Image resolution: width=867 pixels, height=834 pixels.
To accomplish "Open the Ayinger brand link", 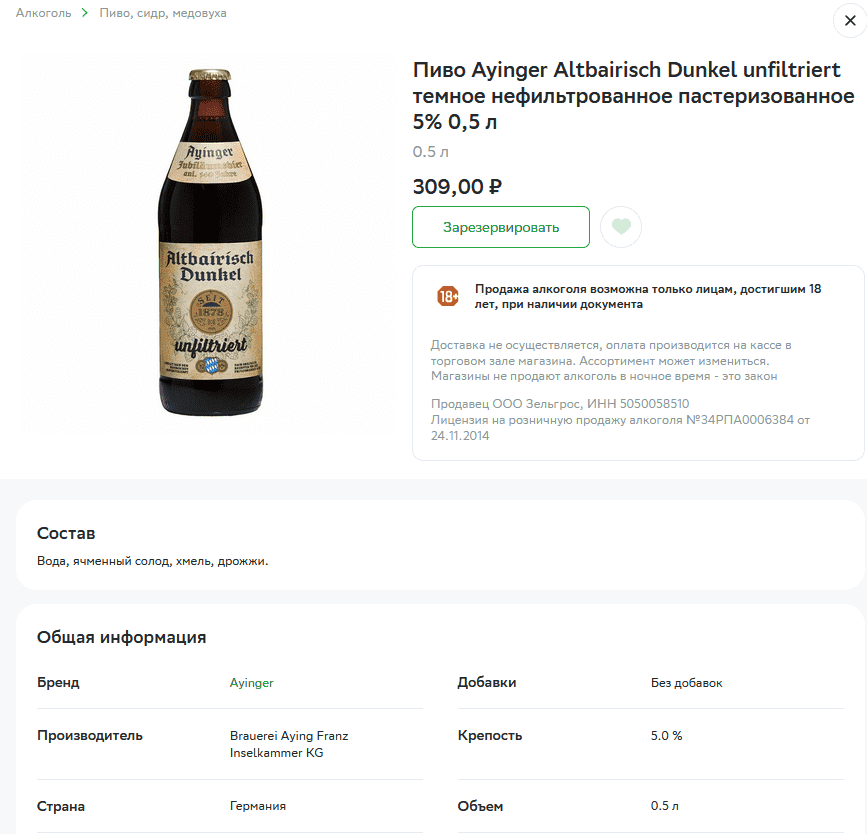I will 252,683.
